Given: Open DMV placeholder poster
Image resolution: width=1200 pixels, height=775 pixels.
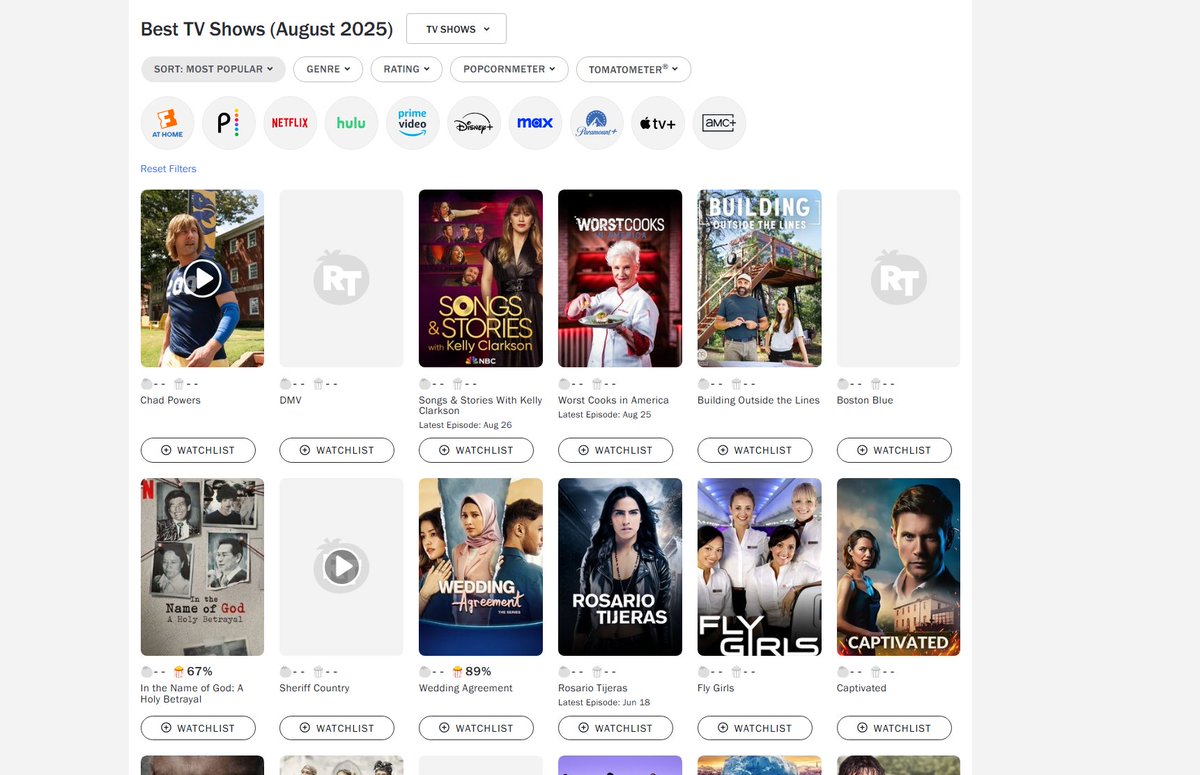Looking at the screenshot, I should [341, 278].
